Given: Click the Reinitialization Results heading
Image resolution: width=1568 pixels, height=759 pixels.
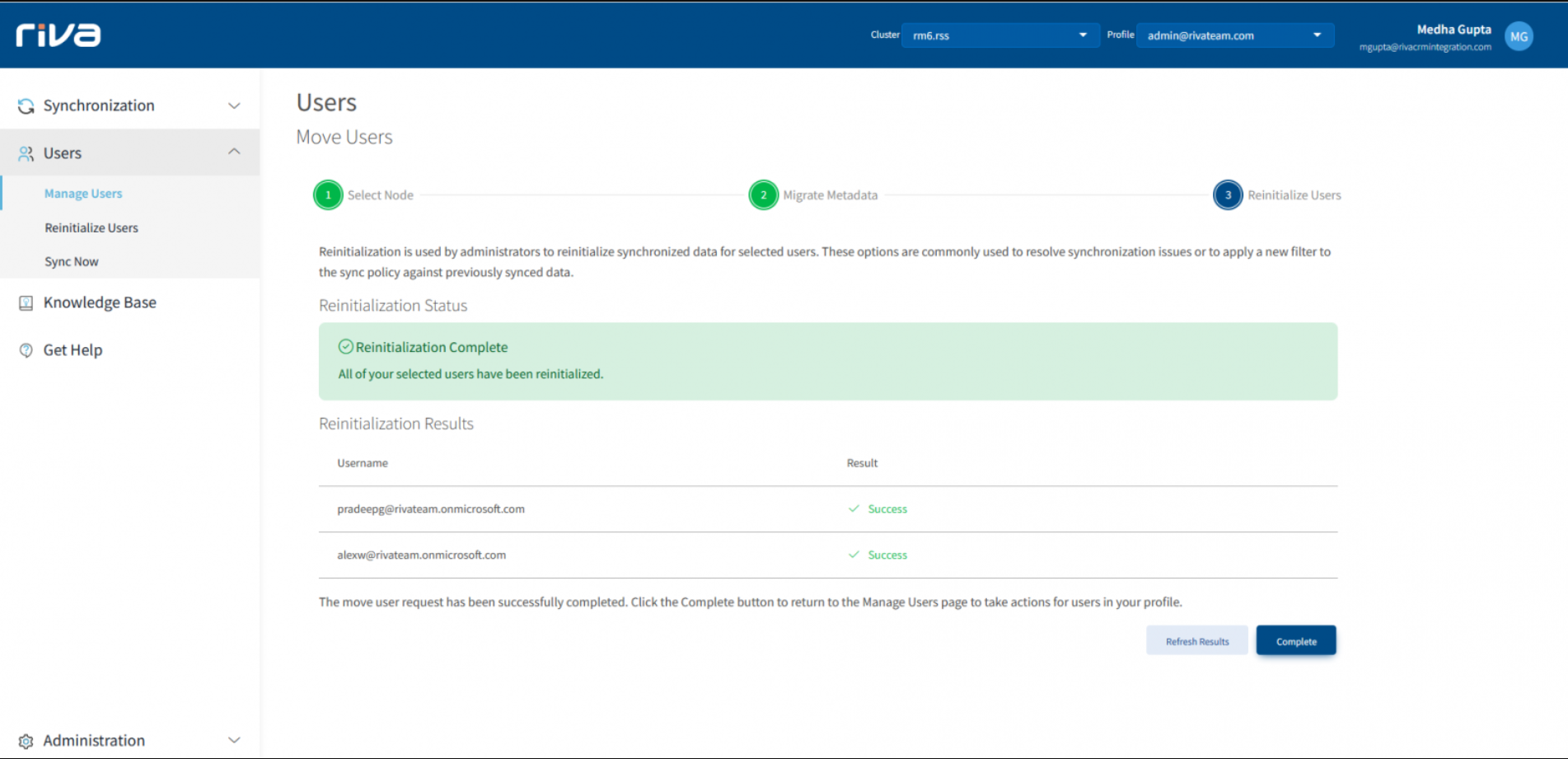Looking at the screenshot, I should tap(396, 424).
